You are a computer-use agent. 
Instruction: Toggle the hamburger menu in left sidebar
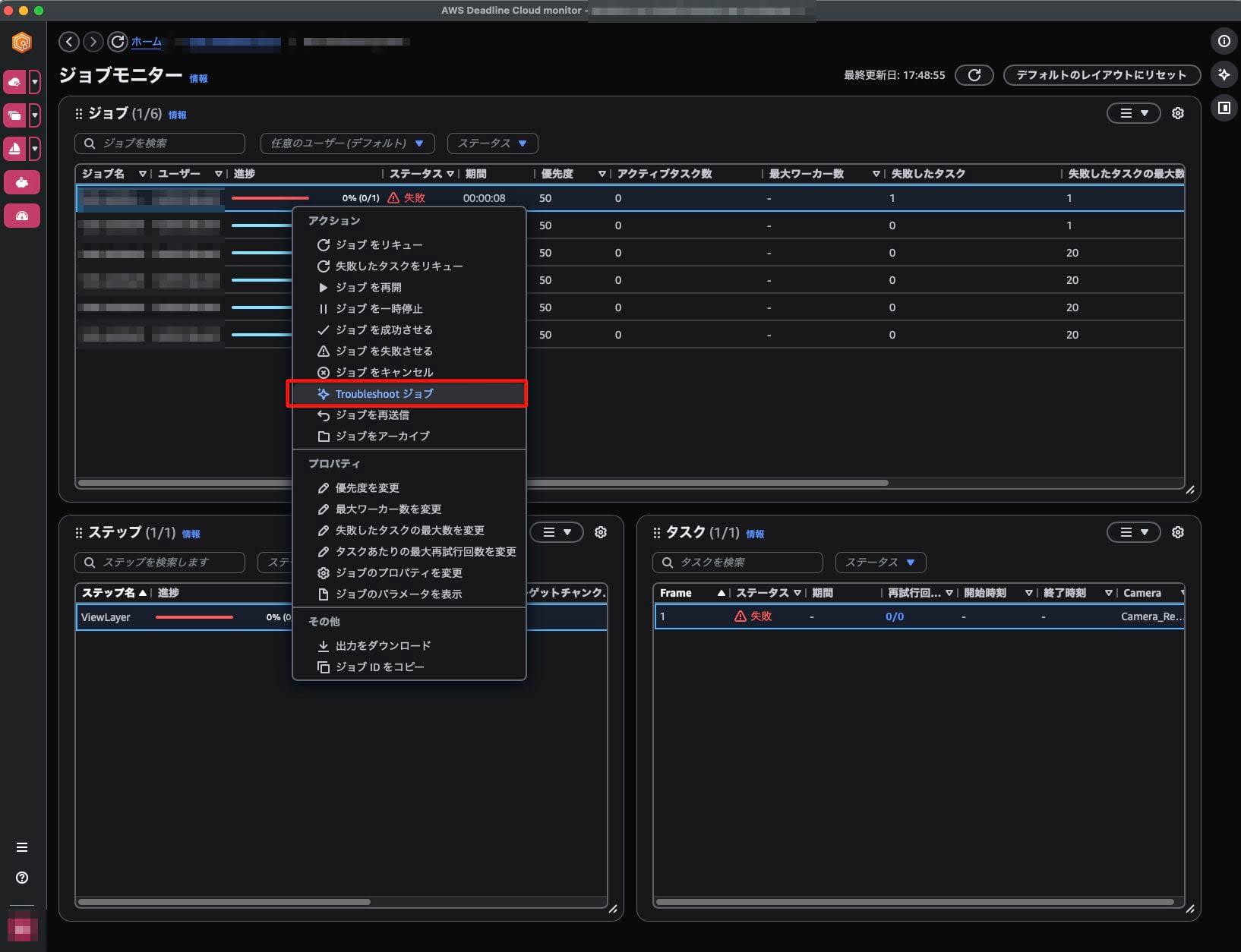pos(22,847)
